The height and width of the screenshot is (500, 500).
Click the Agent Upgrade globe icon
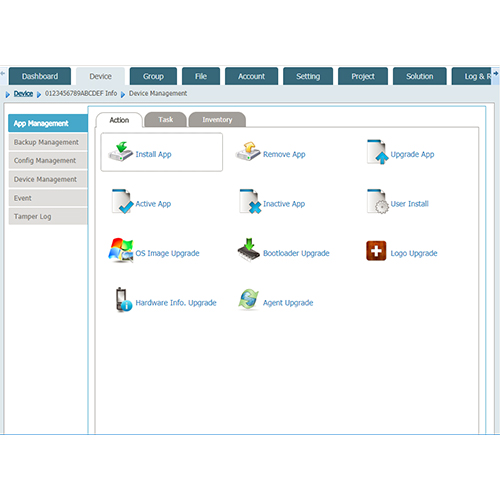click(x=248, y=299)
